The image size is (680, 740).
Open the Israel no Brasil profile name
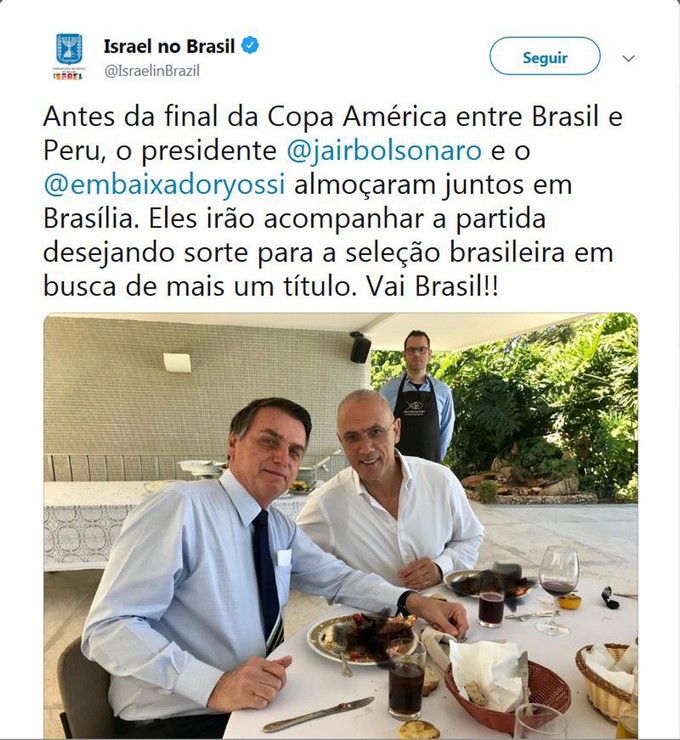click(169, 46)
